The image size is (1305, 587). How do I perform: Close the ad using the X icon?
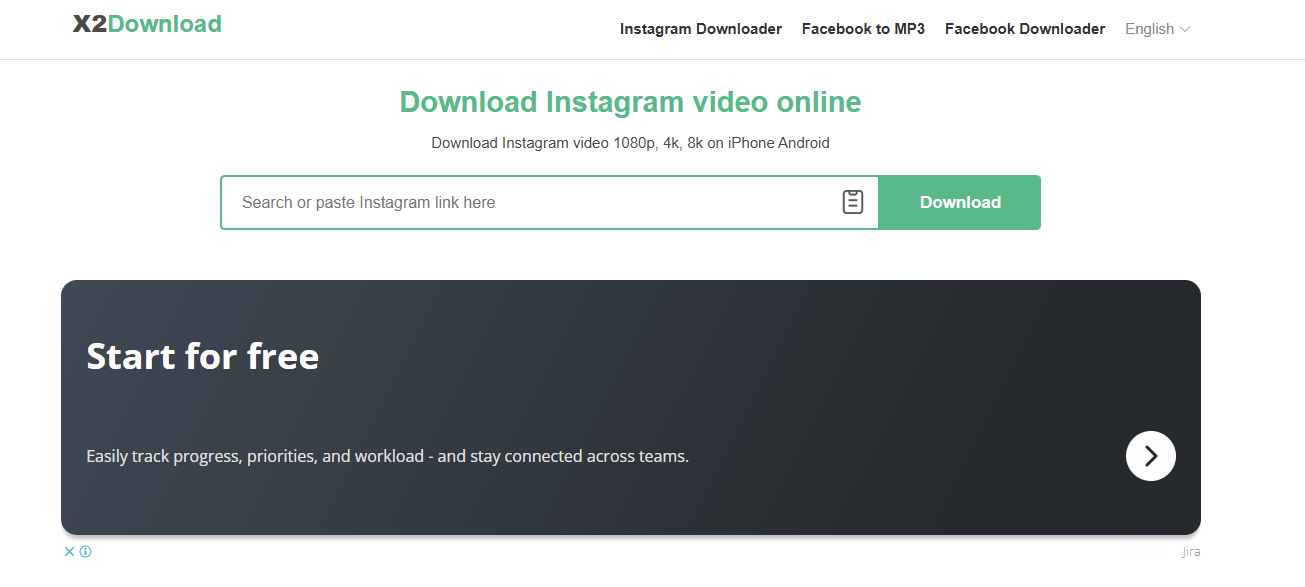[69, 551]
